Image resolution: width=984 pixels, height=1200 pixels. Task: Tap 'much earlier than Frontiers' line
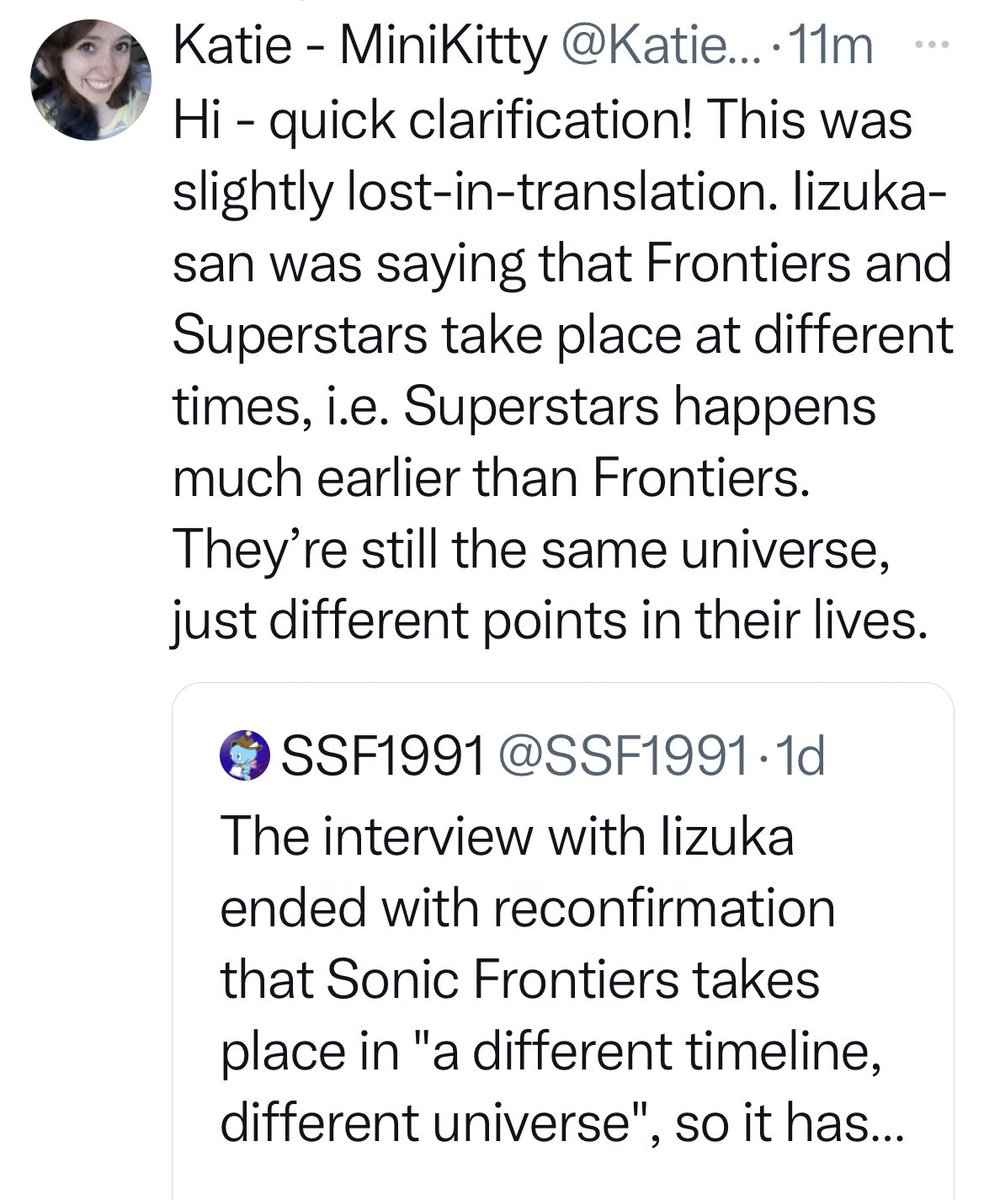pos(488,484)
